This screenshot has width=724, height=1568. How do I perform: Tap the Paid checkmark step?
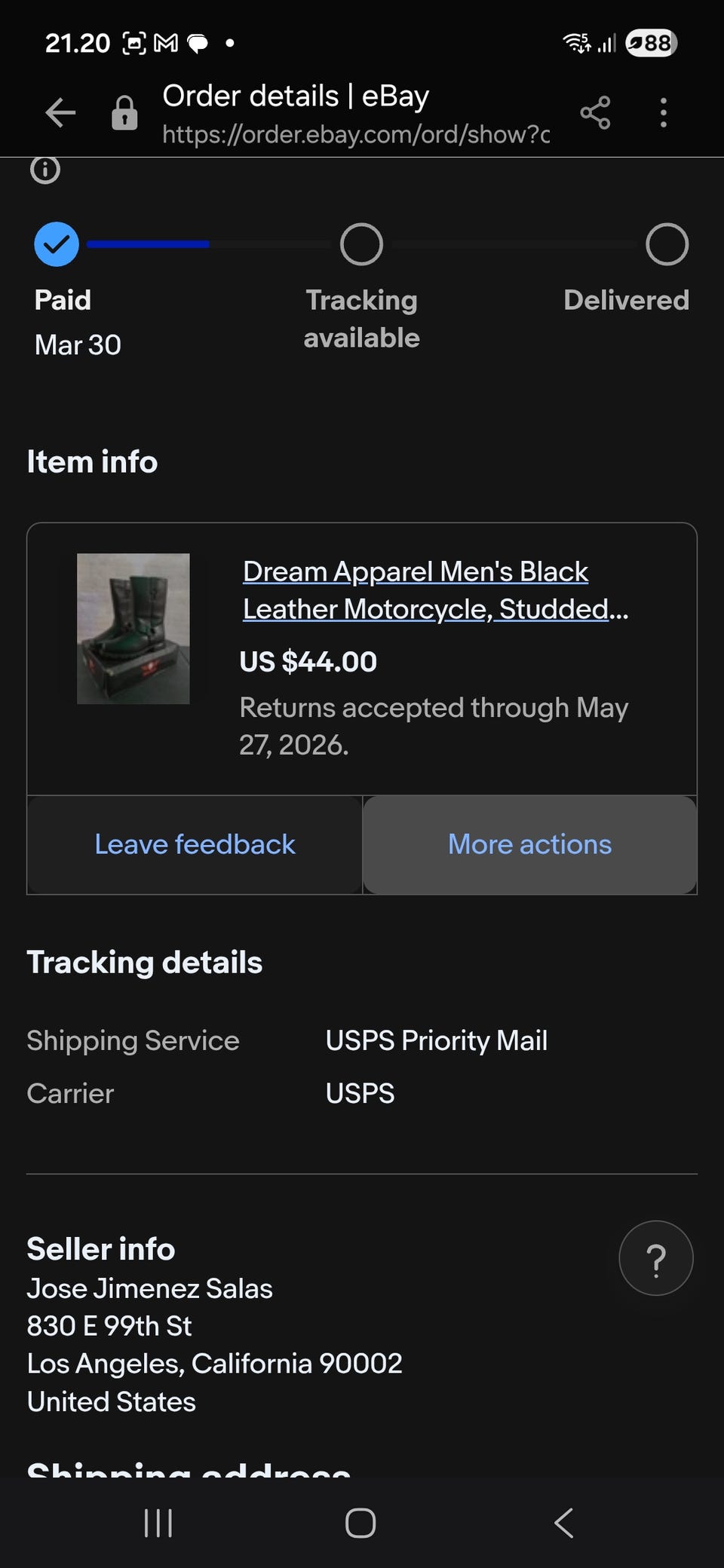click(57, 244)
